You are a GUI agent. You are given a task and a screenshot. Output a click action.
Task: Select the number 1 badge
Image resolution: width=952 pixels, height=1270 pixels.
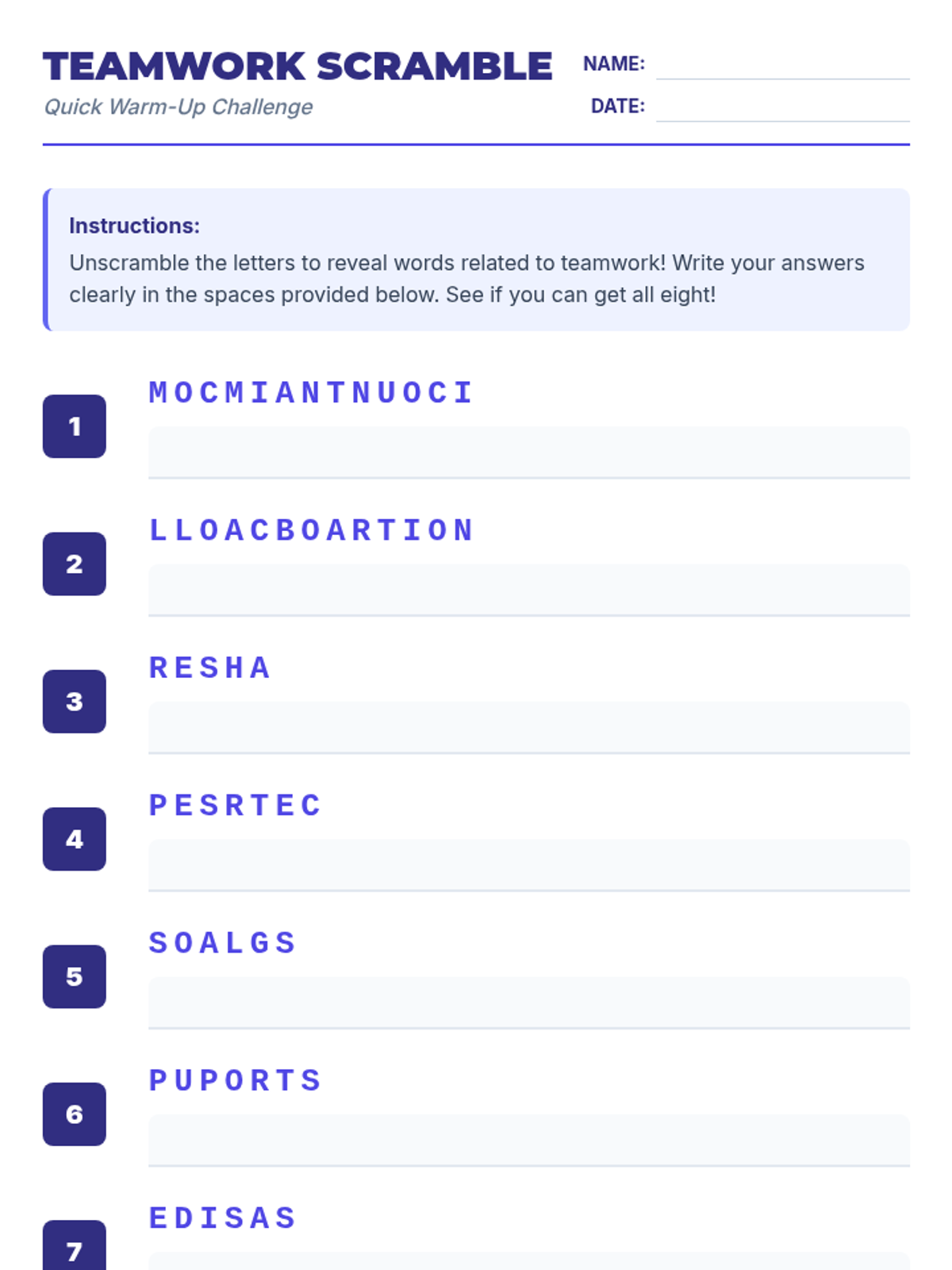(75, 426)
